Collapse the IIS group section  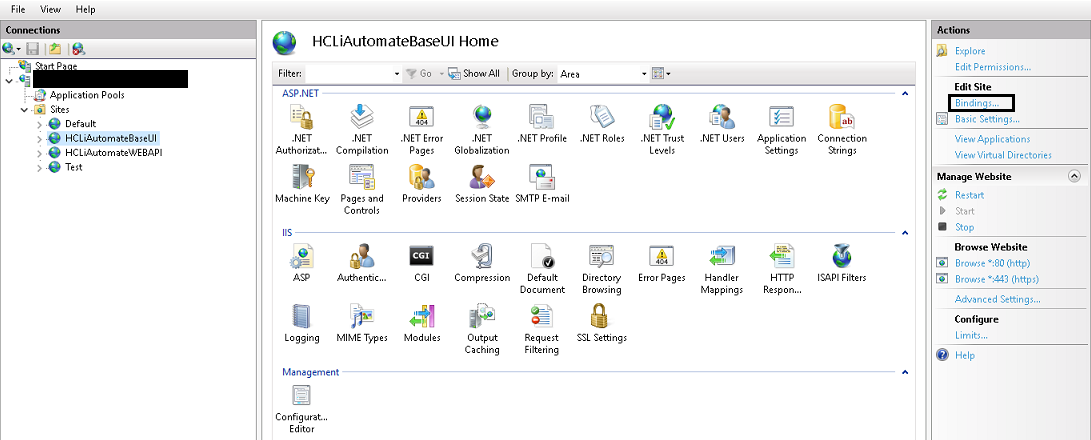tap(905, 233)
